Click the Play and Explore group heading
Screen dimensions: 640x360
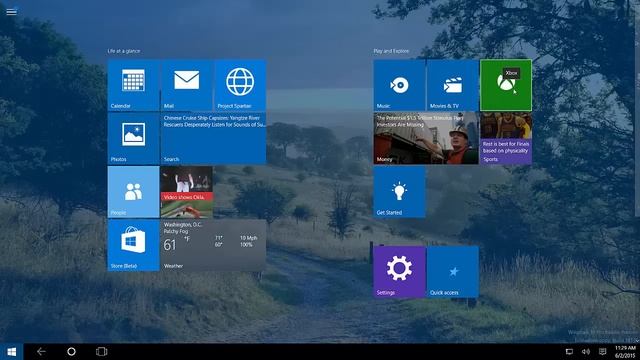[x=391, y=51]
